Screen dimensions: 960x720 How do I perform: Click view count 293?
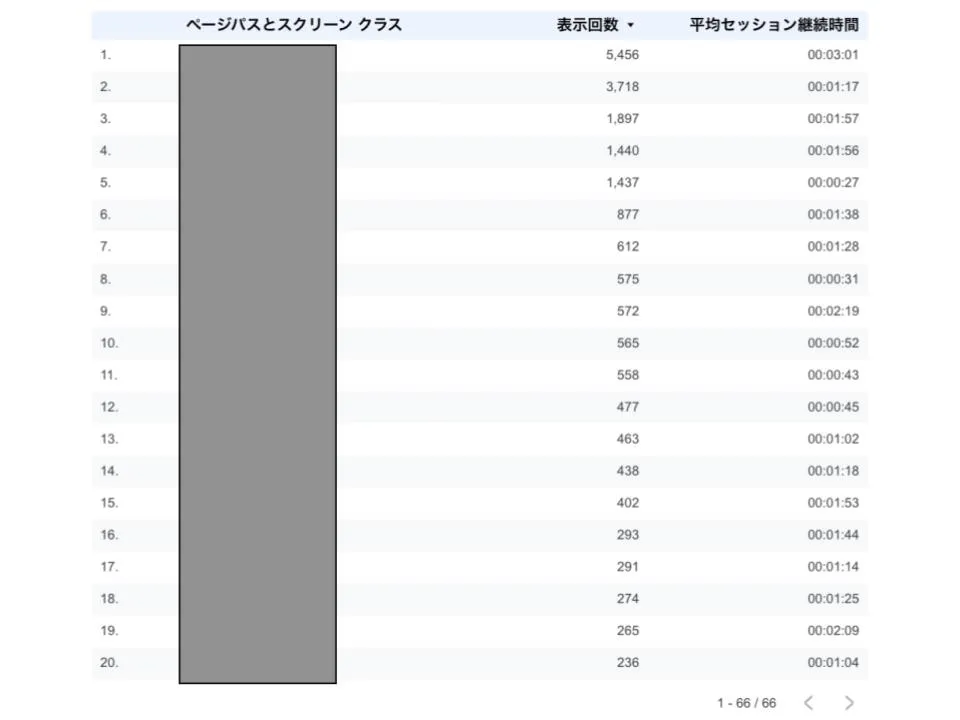[628, 534]
